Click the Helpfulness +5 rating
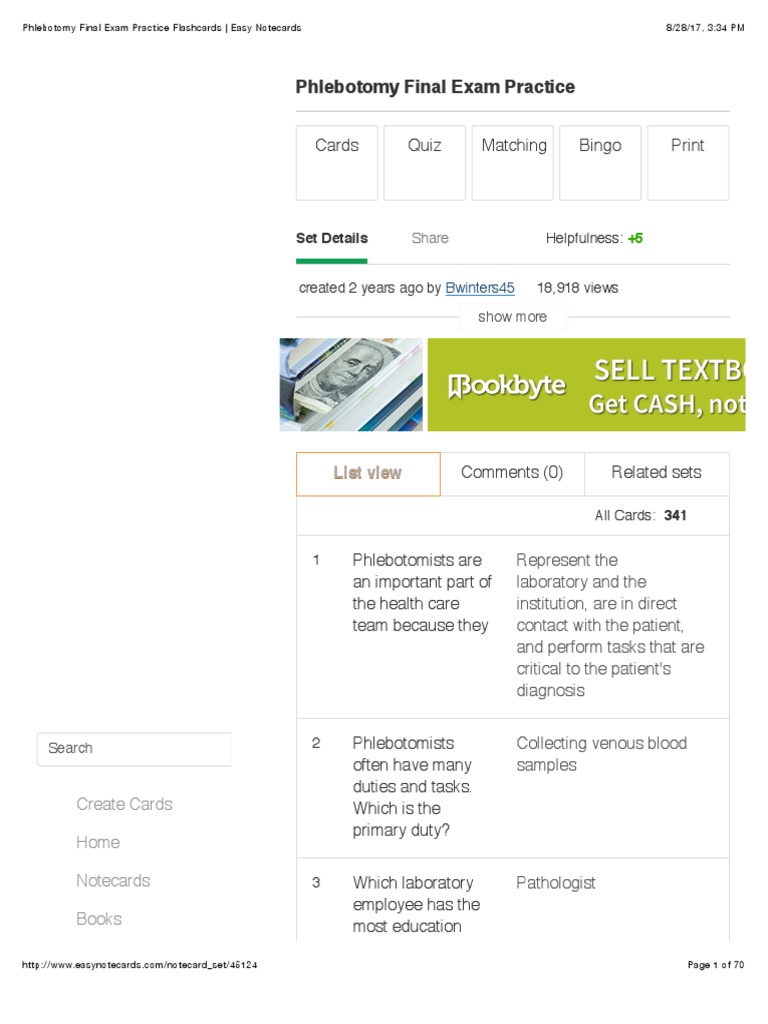The width and height of the screenshot is (768, 1024). coord(635,238)
